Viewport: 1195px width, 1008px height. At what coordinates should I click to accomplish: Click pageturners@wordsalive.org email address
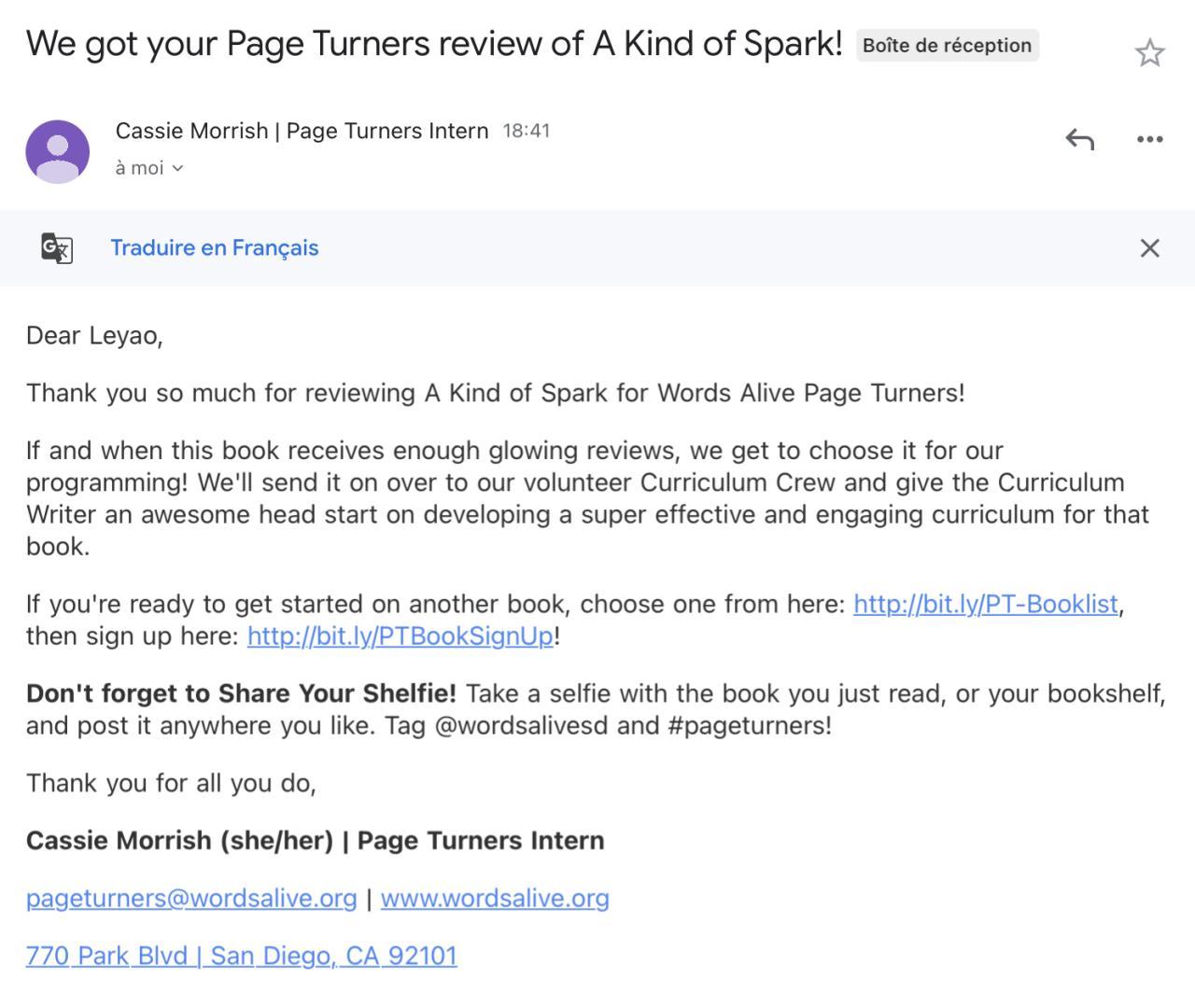point(191,898)
